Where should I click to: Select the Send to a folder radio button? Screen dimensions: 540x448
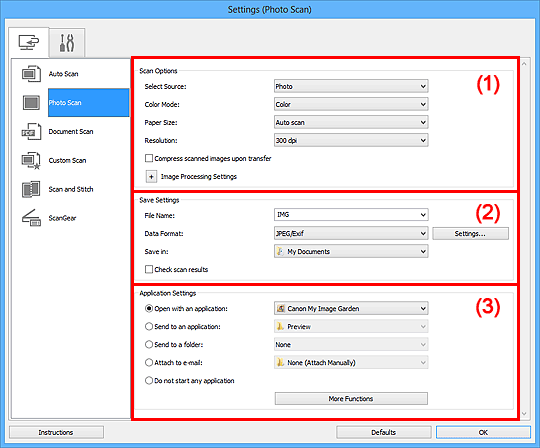point(149,344)
